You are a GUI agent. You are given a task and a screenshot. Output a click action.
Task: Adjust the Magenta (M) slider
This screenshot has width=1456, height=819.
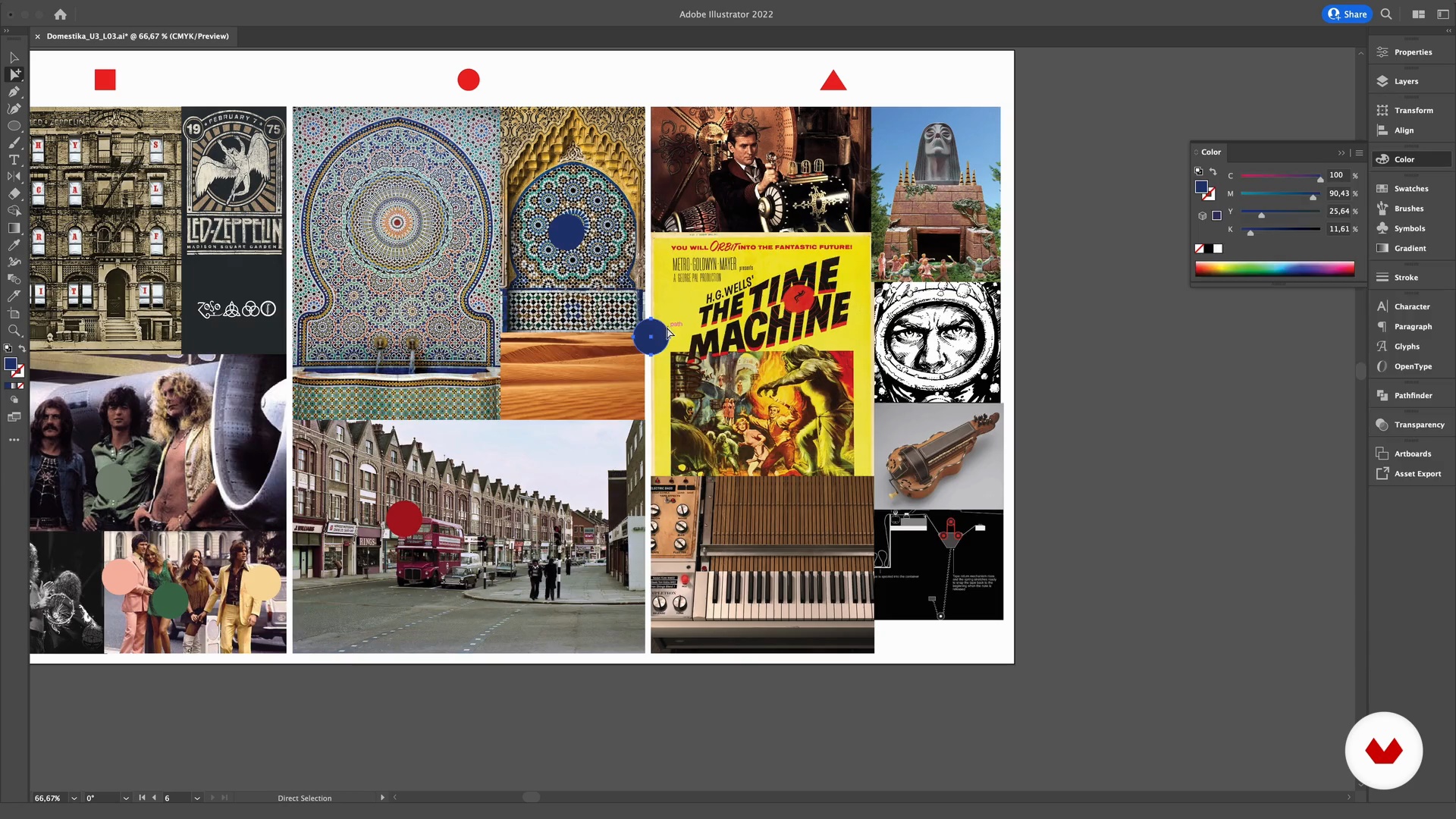pyautogui.click(x=1281, y=195)
